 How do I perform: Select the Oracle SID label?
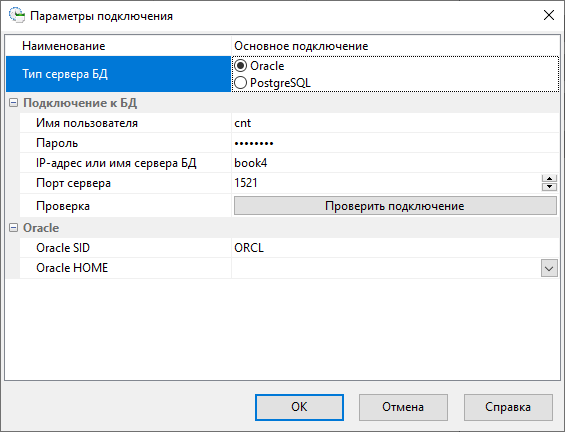[x=63, y=248]
